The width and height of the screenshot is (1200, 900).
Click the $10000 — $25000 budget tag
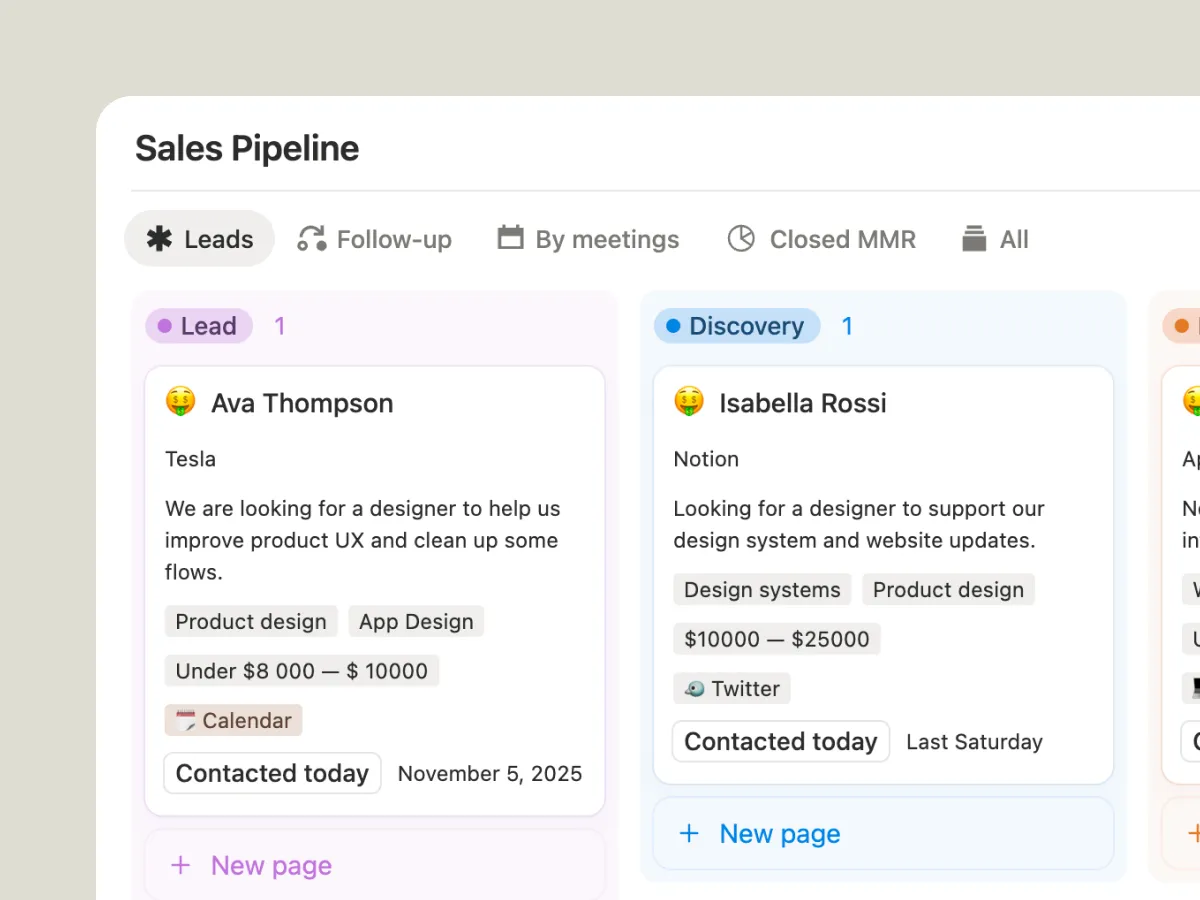click(777, 639)
